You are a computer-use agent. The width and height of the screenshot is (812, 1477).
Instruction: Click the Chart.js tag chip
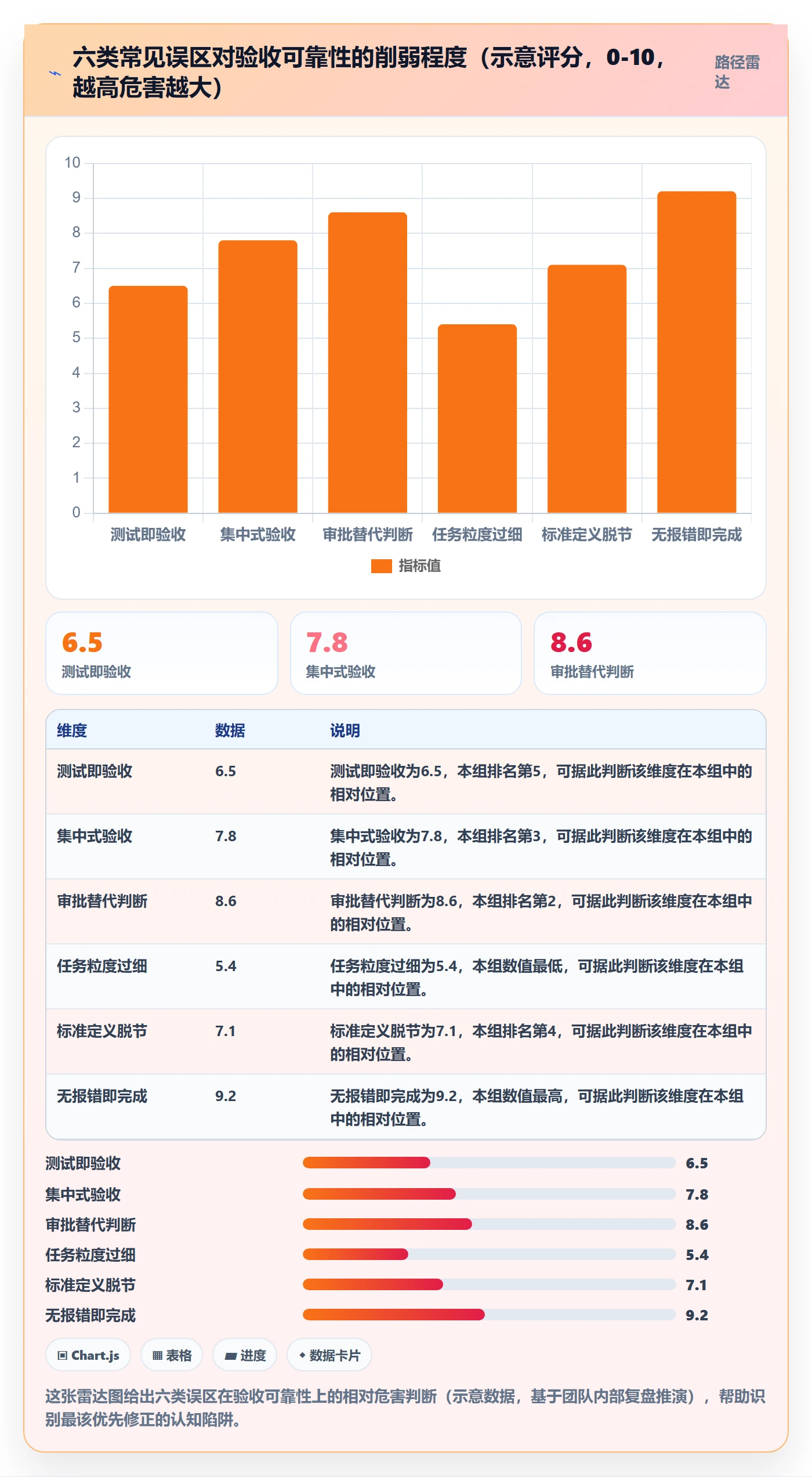point(88,1355)
